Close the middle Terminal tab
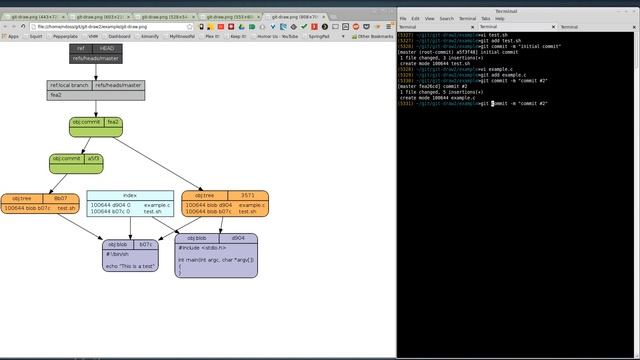The image size is (640, 360). [x=553, y=27]
